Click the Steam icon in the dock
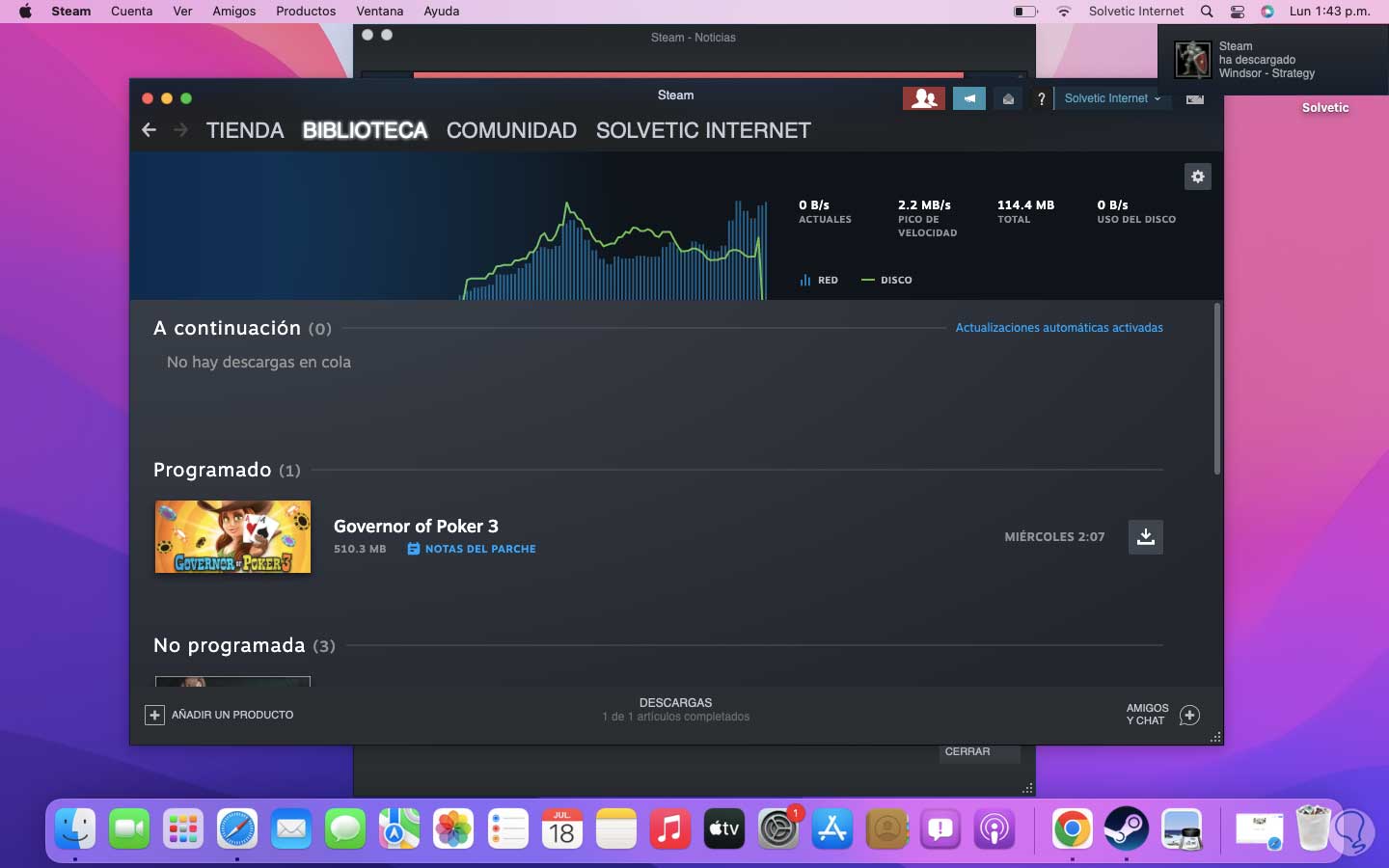Screen dimensions: 1389x868 tap(1126, 827)
